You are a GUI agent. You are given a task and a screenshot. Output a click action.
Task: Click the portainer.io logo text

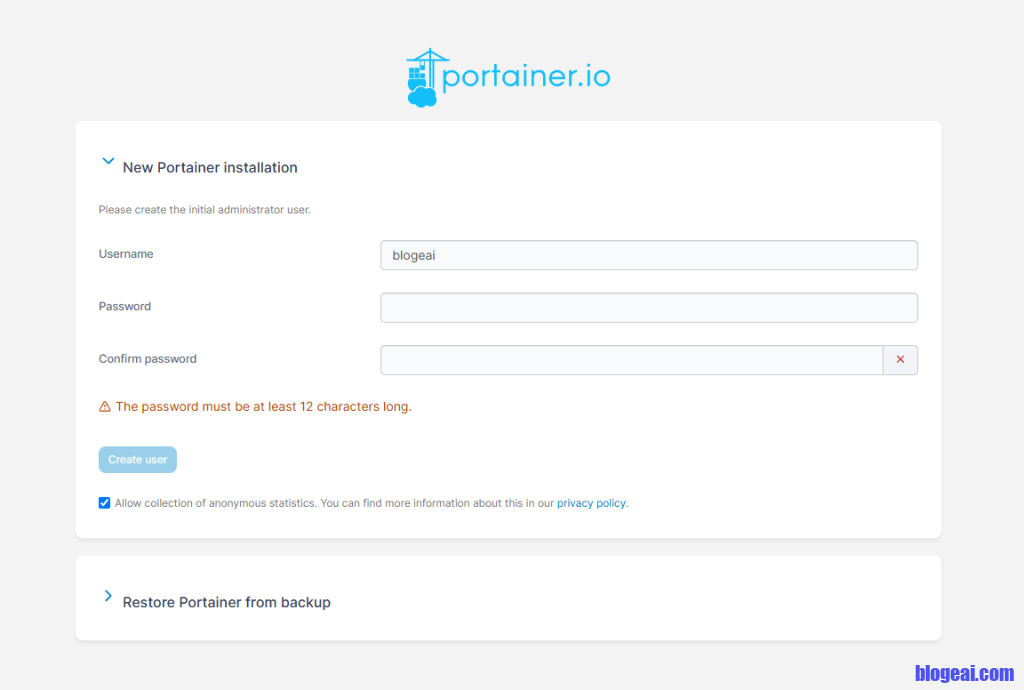pos(526,77)
